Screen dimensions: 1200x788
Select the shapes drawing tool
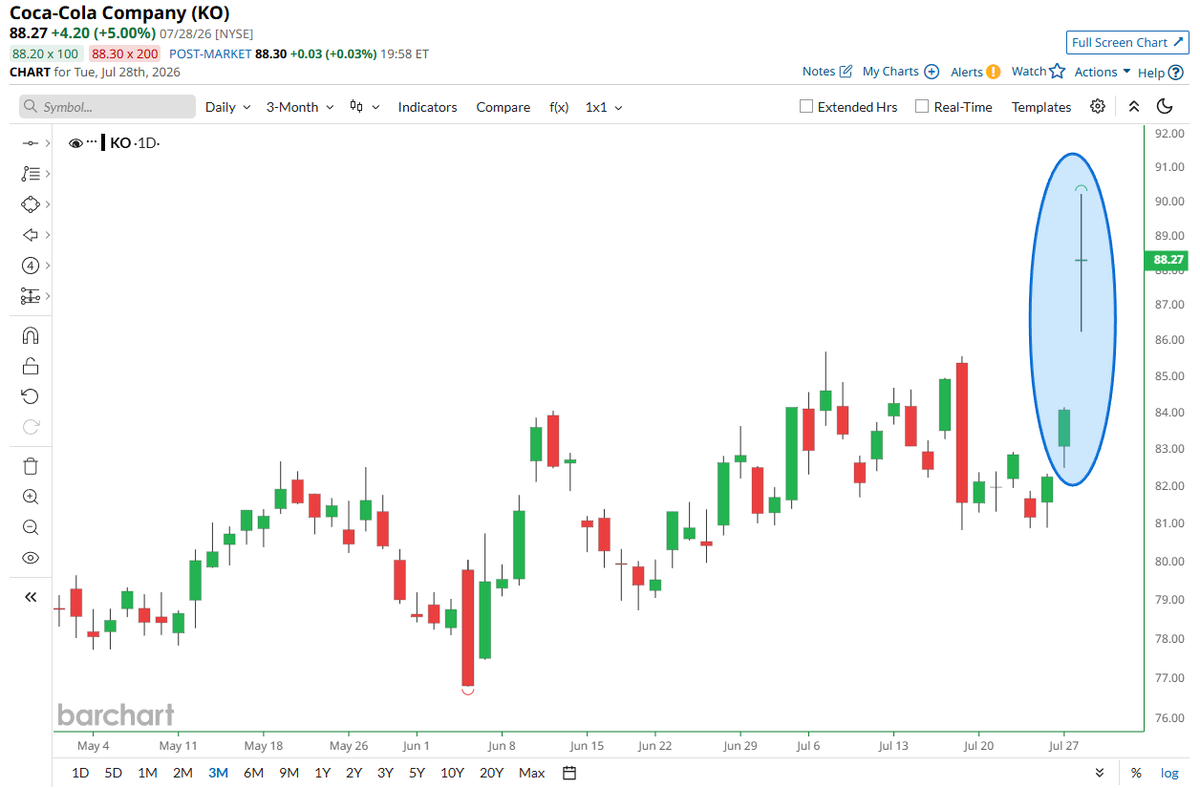coord(29,204)
